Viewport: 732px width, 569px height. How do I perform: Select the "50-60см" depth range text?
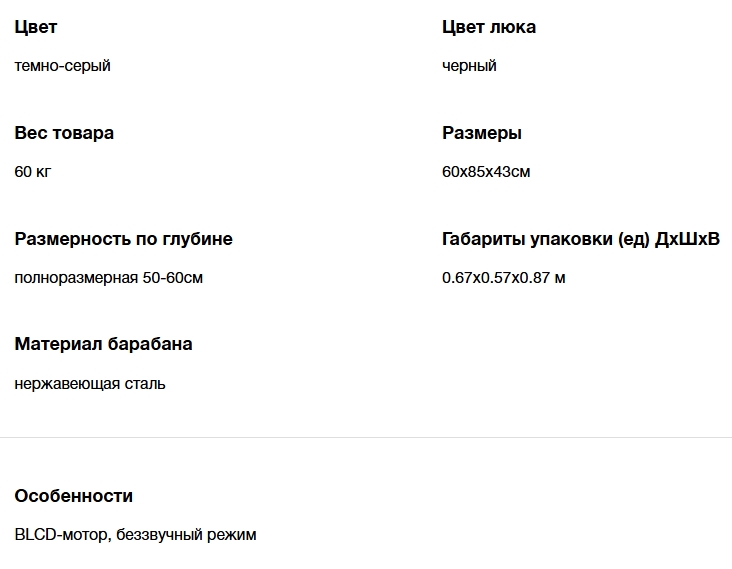click(x=172, y=278)
